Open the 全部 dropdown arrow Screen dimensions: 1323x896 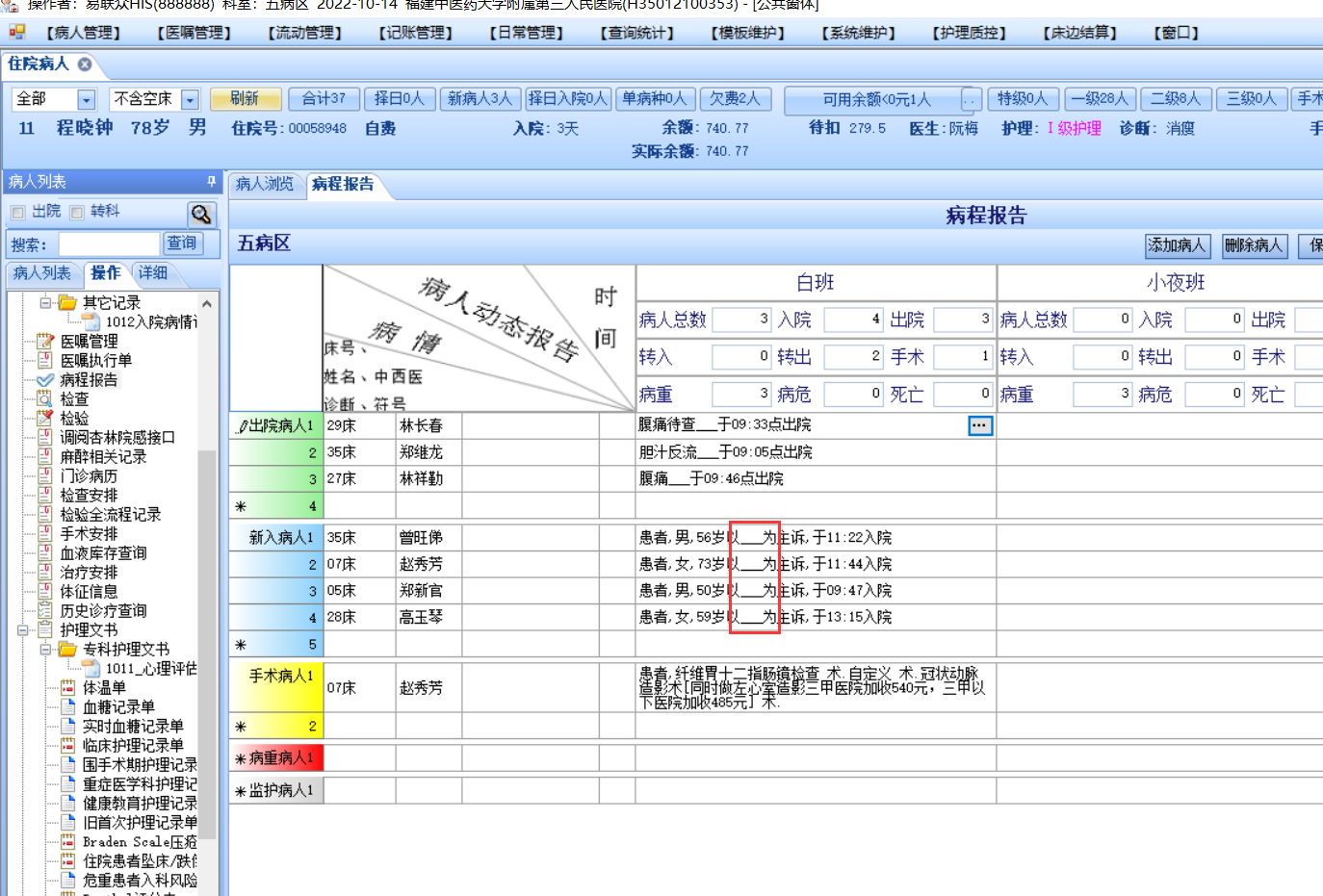click(87, 99)
